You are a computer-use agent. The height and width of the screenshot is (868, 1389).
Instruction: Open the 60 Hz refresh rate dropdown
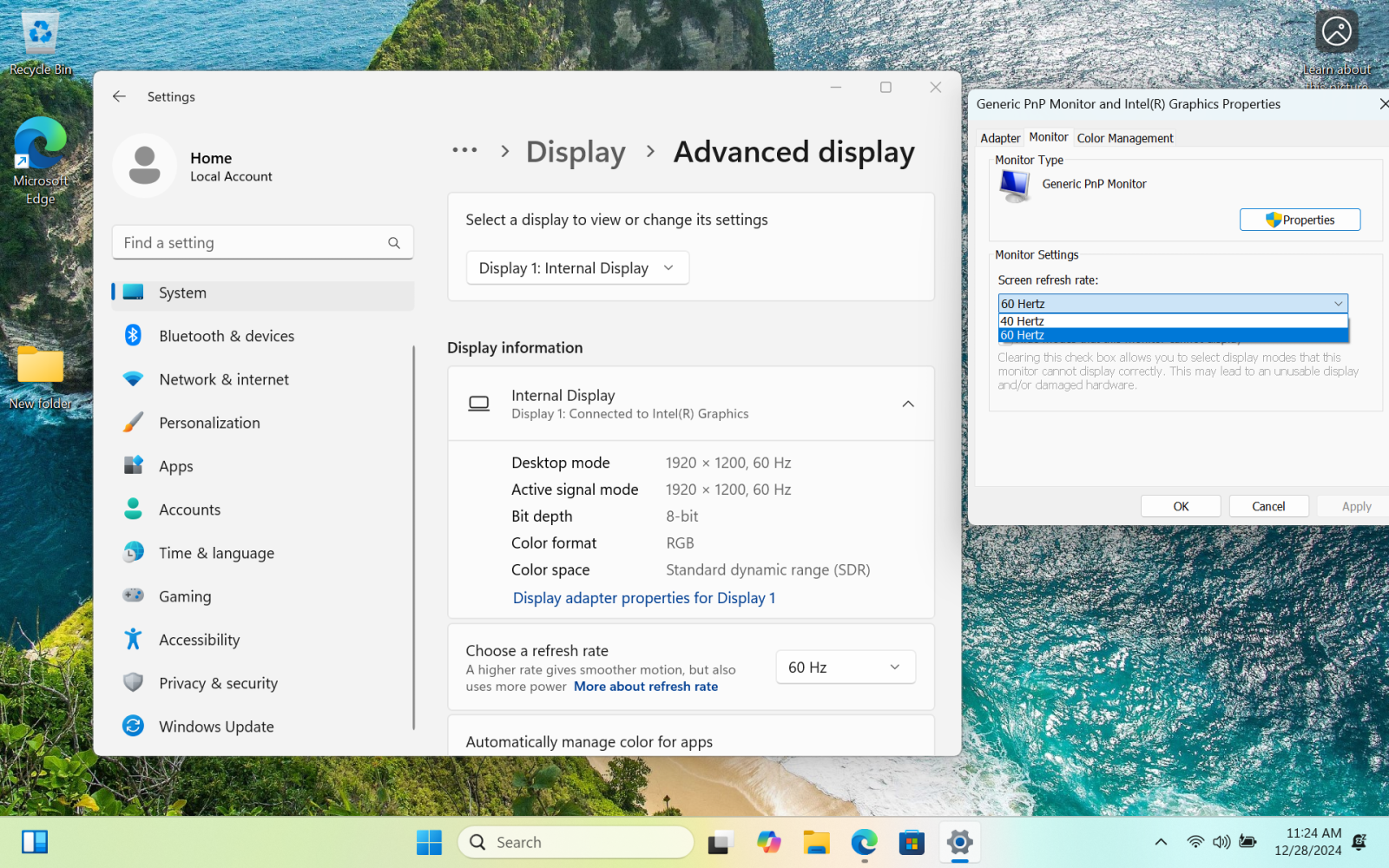844,667
